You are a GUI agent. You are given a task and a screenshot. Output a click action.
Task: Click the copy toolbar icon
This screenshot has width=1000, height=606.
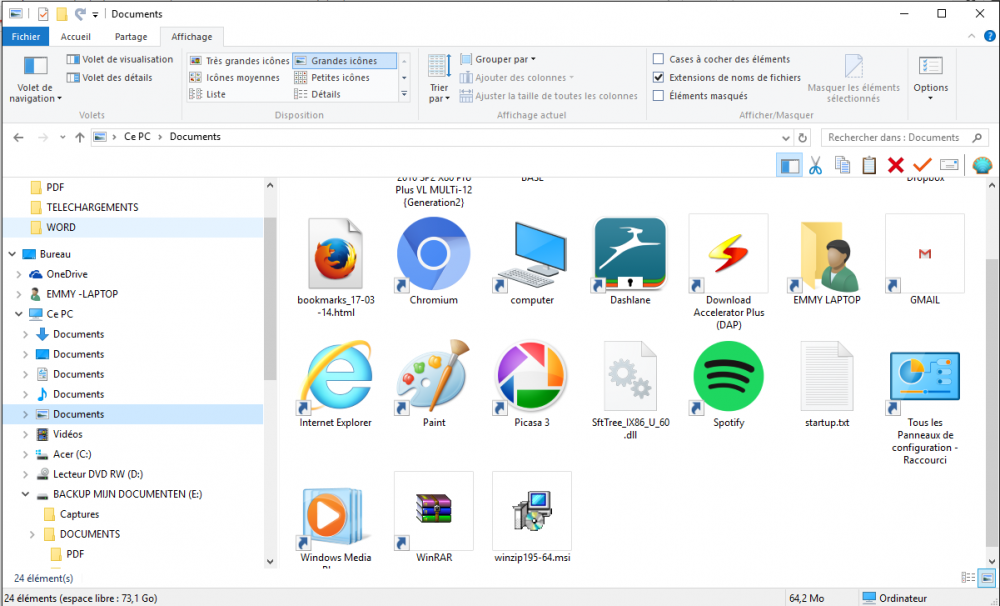[842, 165]
